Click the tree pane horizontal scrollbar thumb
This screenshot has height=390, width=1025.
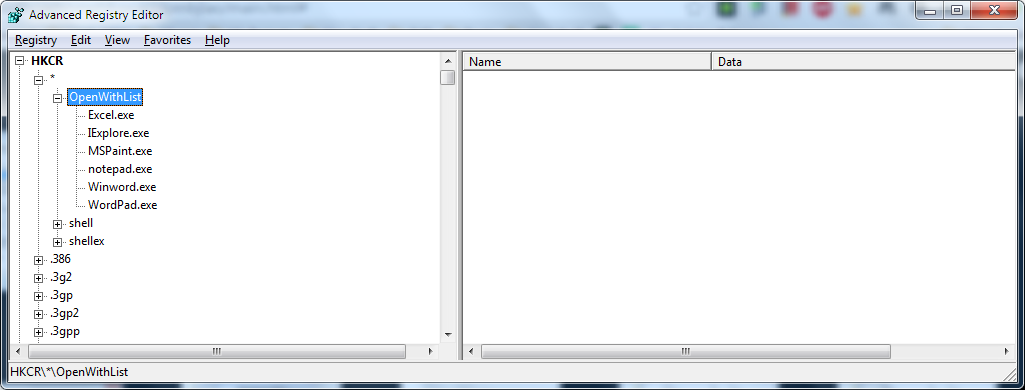click(216, 351)
